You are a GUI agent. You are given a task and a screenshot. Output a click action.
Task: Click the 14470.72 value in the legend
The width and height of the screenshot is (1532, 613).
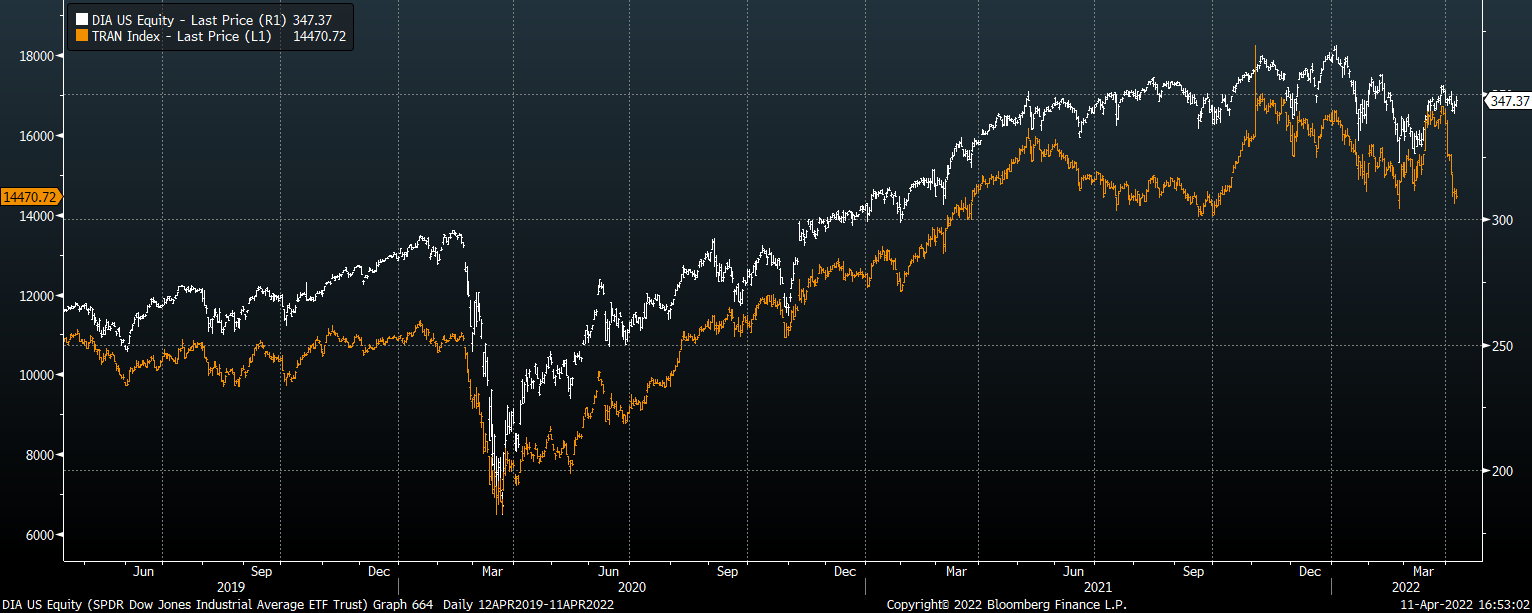pos(320,35)
